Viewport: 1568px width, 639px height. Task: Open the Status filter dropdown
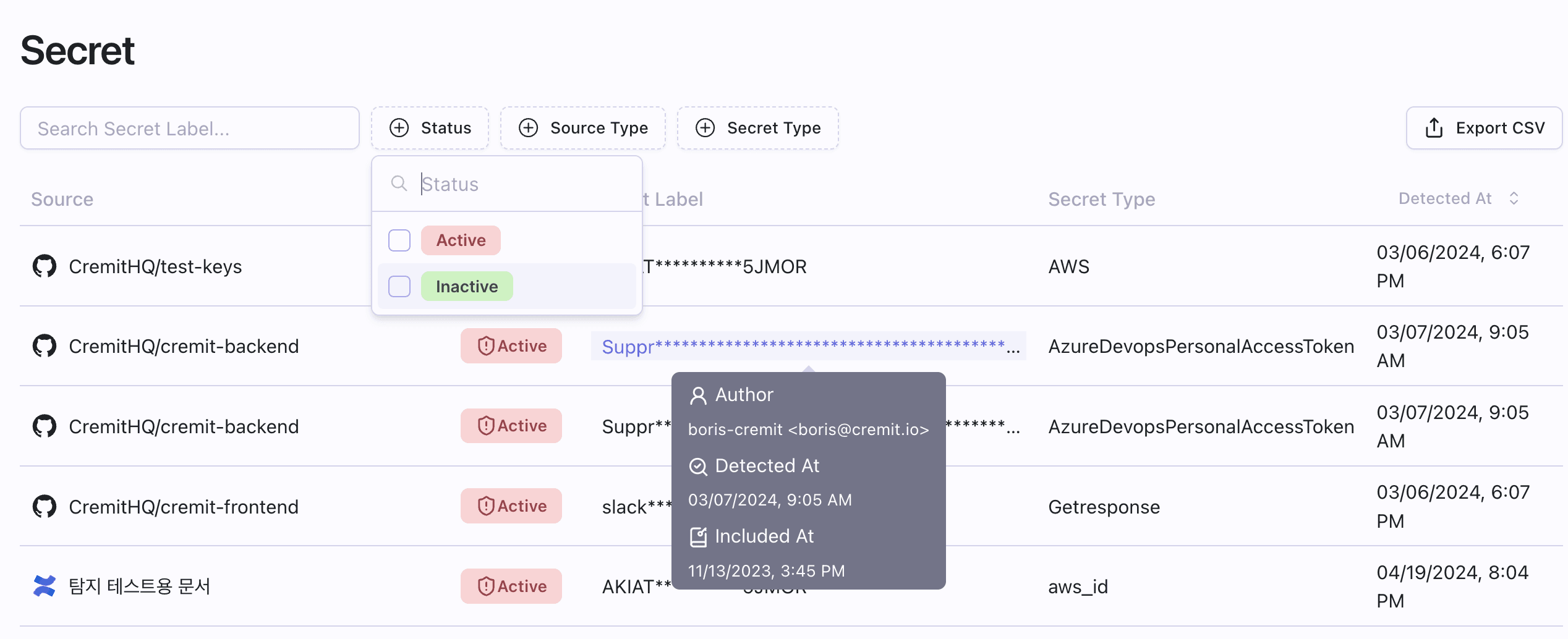430,128
